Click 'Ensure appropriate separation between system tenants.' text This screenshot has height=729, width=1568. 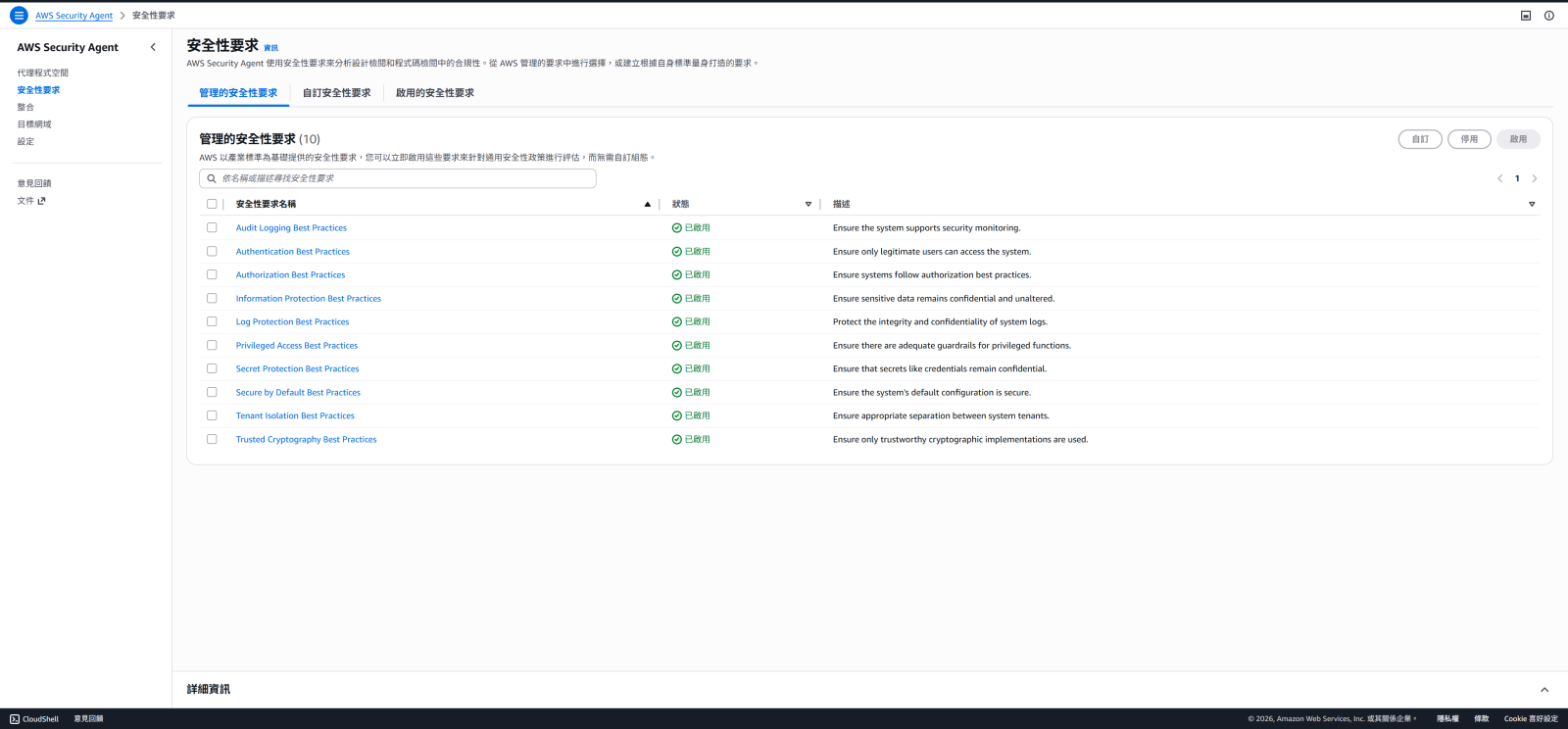(x=941, y=416)
